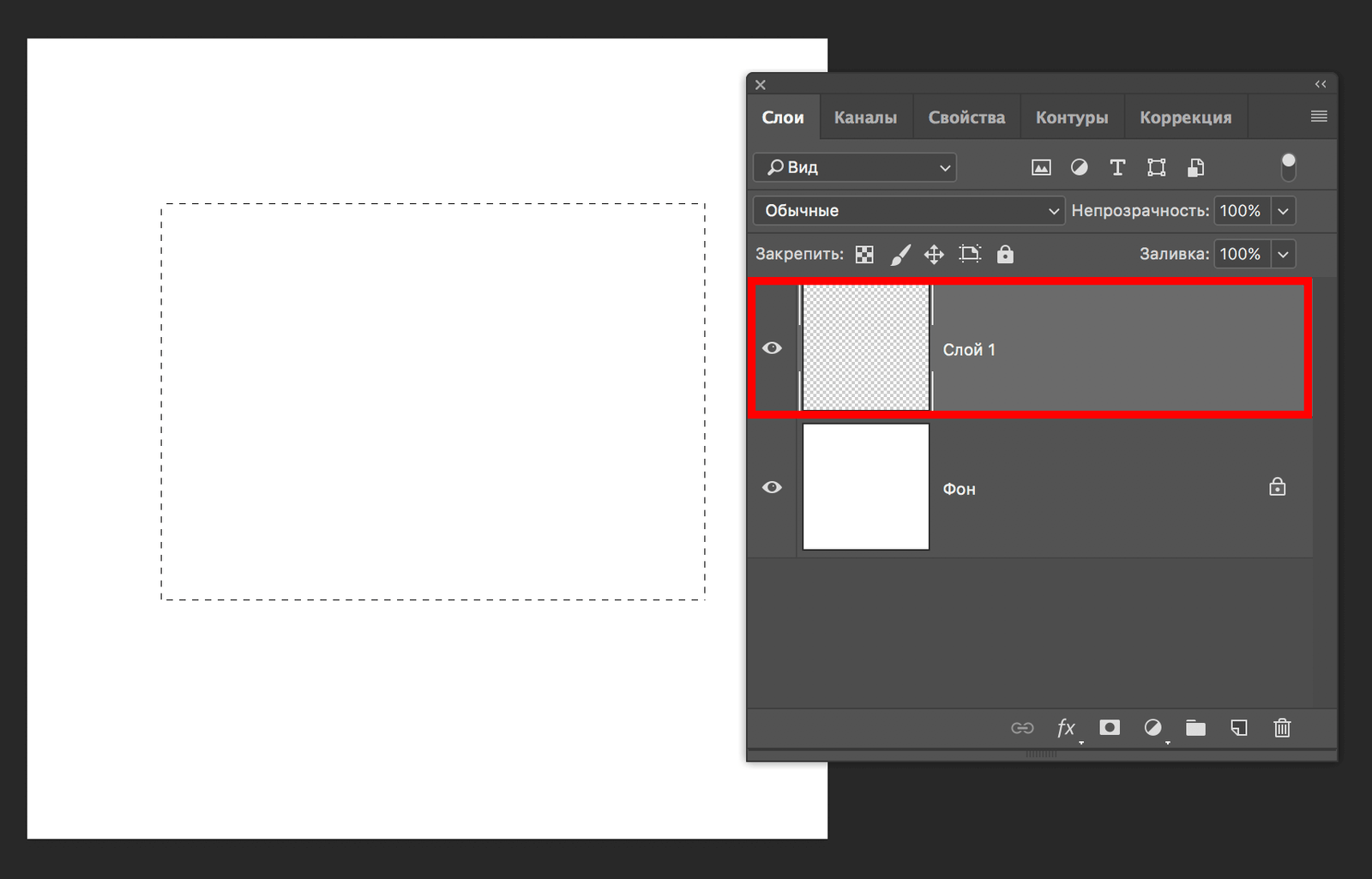The width and height of the screenshot is (1372, 879).
Task: Open the Обычные blend mode dropdown
Action: pyautogui.click(x=909, y=211)
